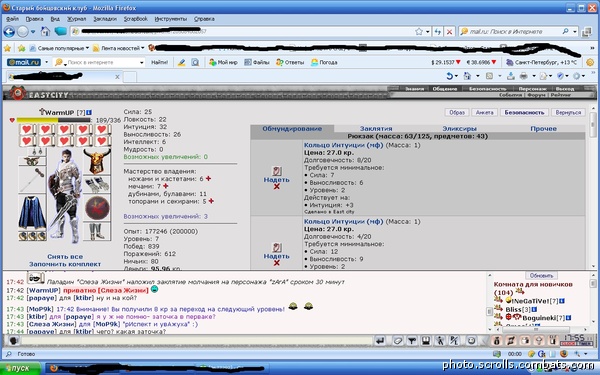Expand the Лента новостей dropdown
Viewport: 600px width, 375px height.
[x=142, y=48]
